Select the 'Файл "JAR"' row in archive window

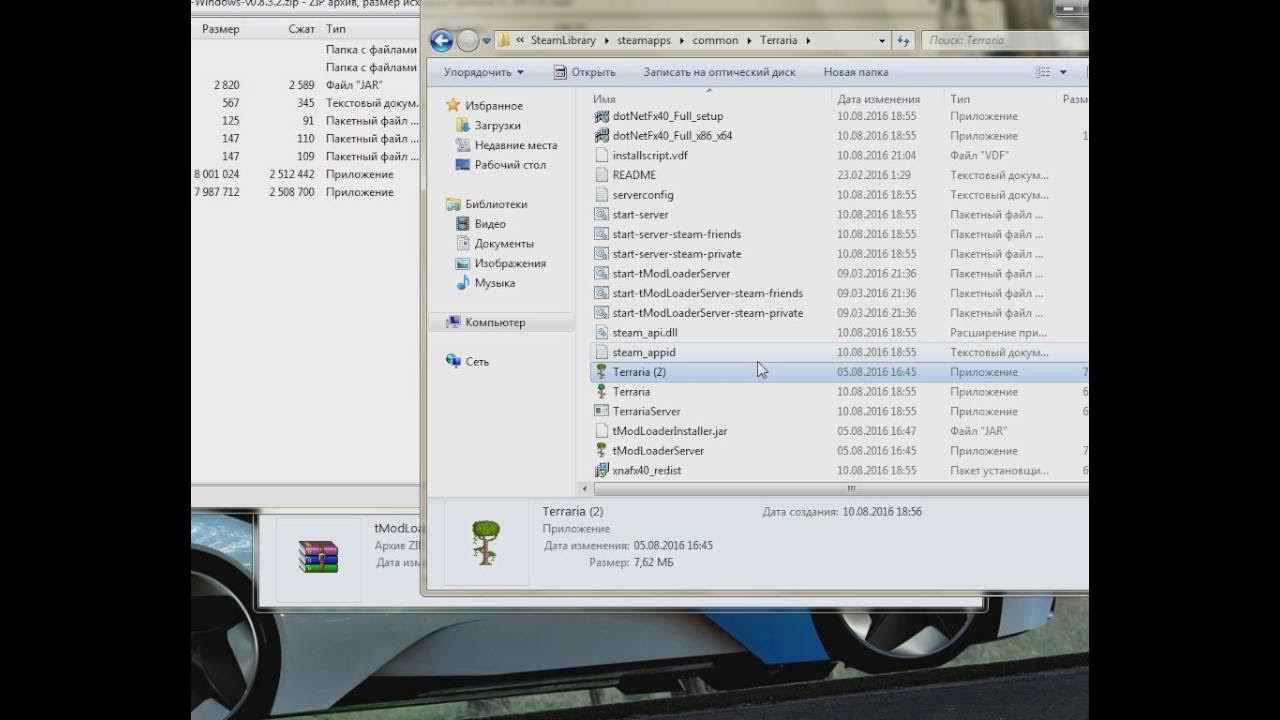pyautogui.click(x=305, y=85)
